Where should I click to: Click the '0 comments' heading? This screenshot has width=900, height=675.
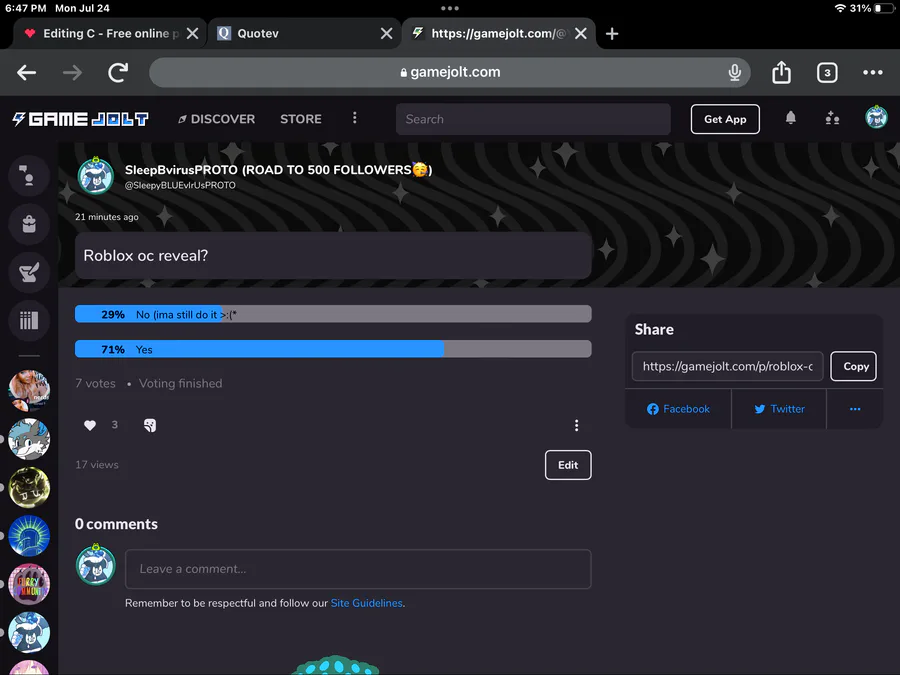tap(117, 524)
